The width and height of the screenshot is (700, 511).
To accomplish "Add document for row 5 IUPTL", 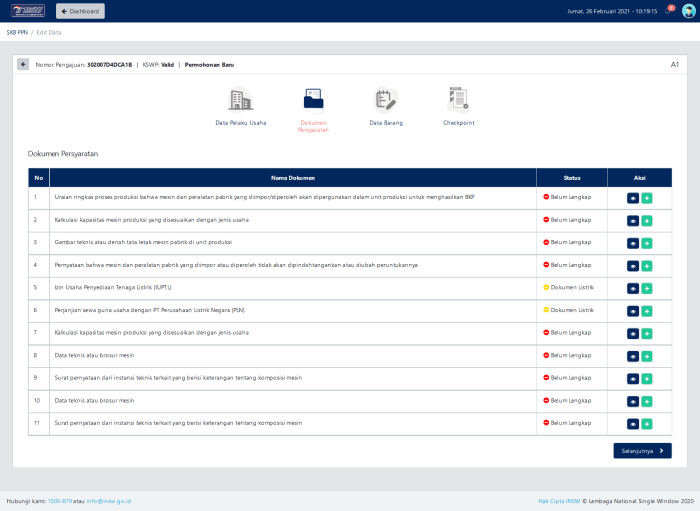I will [x=646, y=288].
